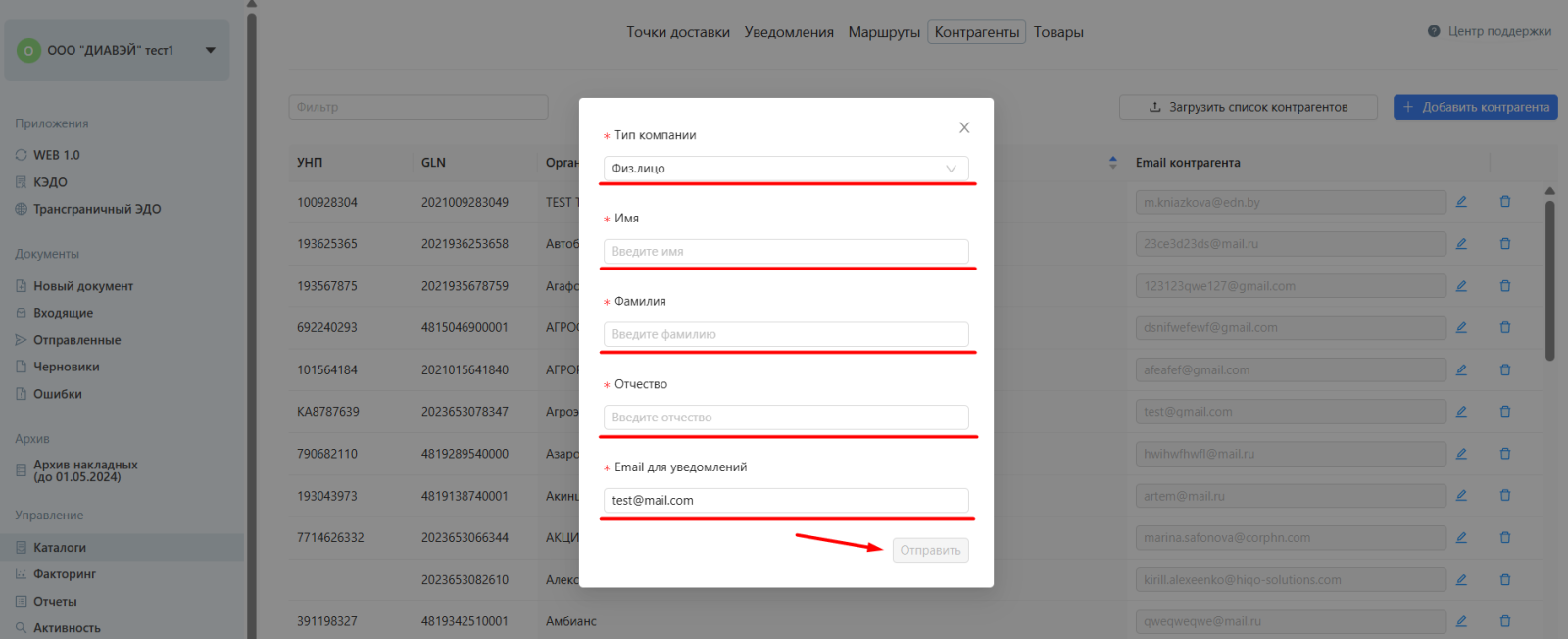The image size is (1568, 639).
Task: Delete the counterparty row with m.kniazkova@edn.by
Action: (1505, 202)
